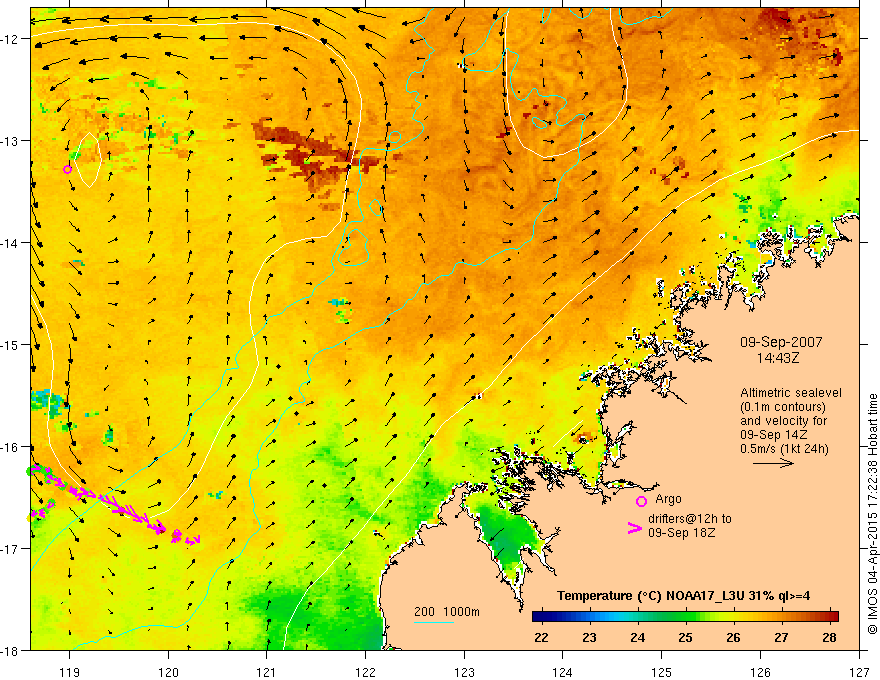Image resolution: width=880 pixels, height=680 pixels.
Task: Click the vertical IMOS copyright timestamp text
Action: [872, 514]
